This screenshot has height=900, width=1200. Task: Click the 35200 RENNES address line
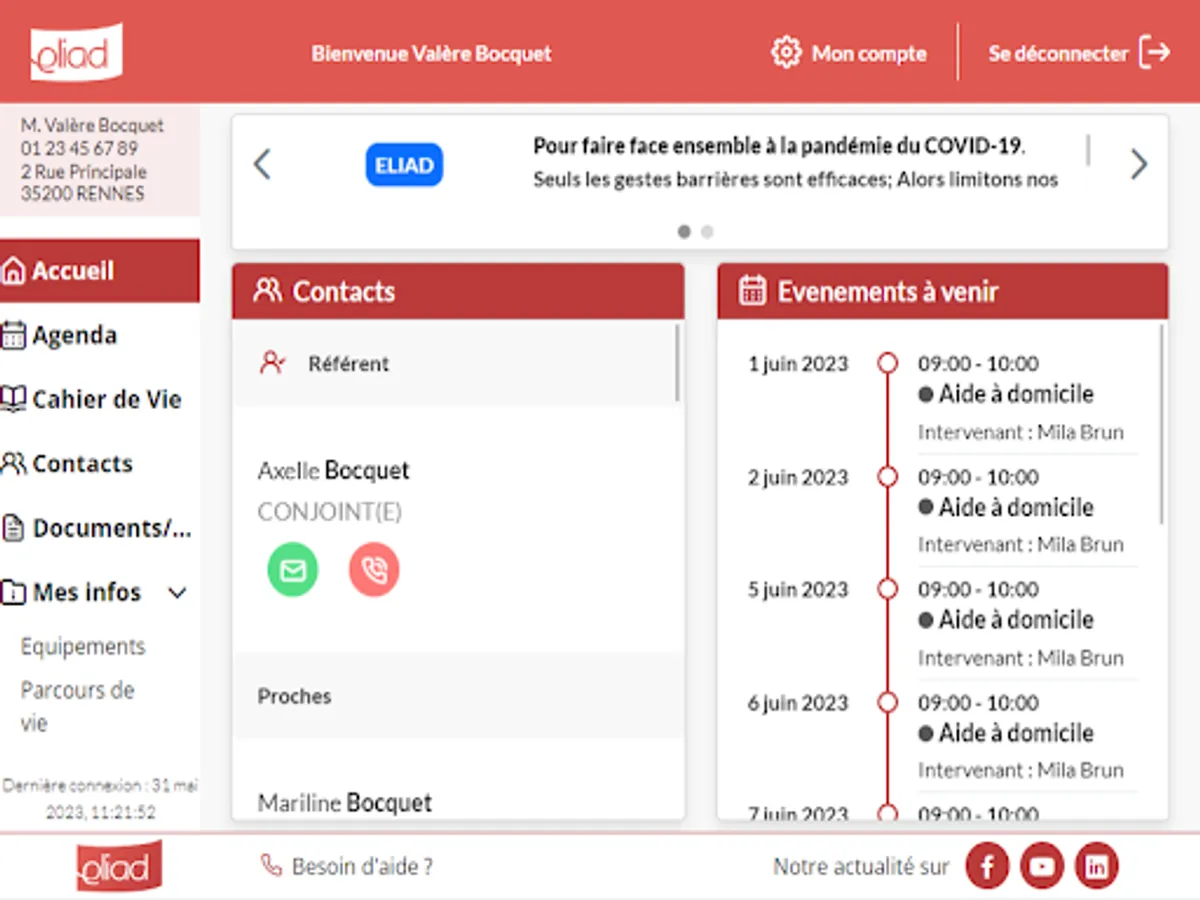[82, 194]
